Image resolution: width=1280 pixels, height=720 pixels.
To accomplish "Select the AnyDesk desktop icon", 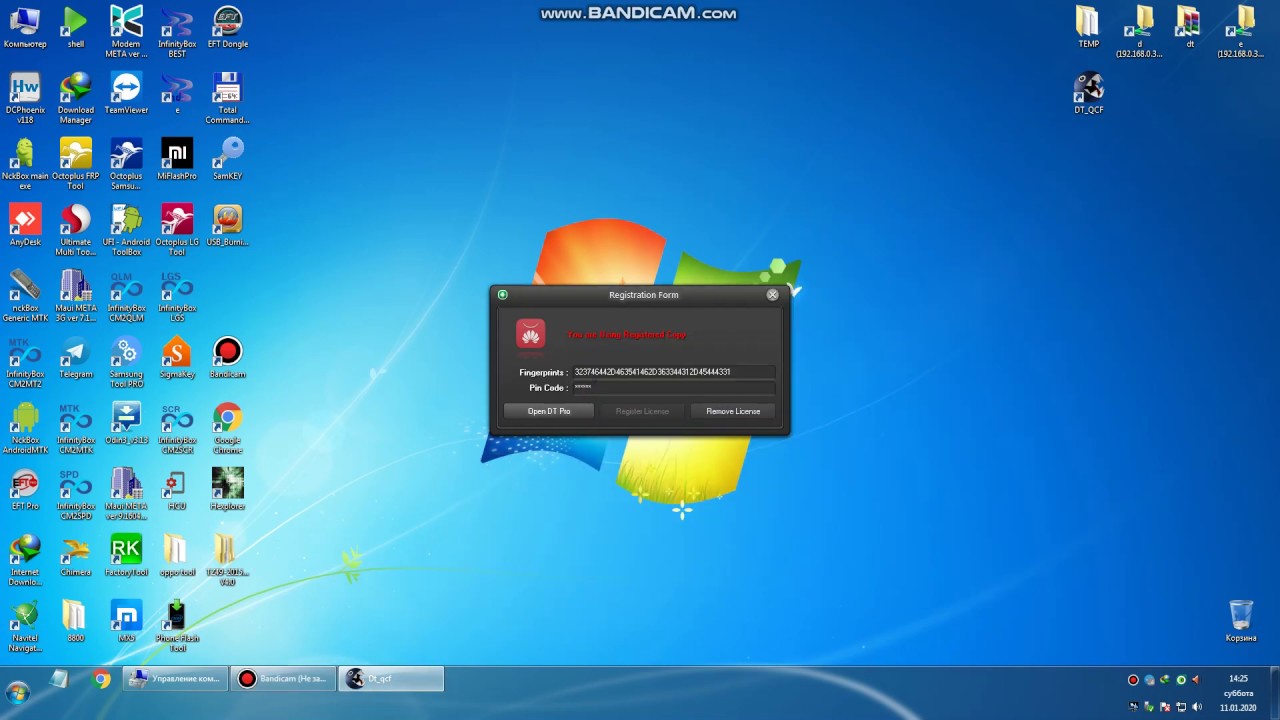I will 25,225.
